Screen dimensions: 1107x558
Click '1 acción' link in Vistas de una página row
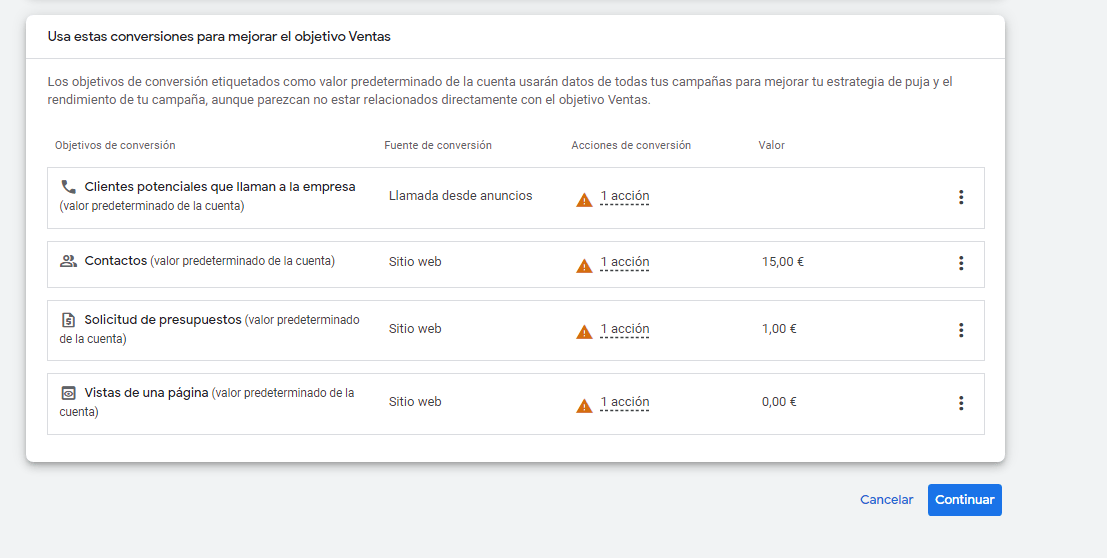pos(624,402)
